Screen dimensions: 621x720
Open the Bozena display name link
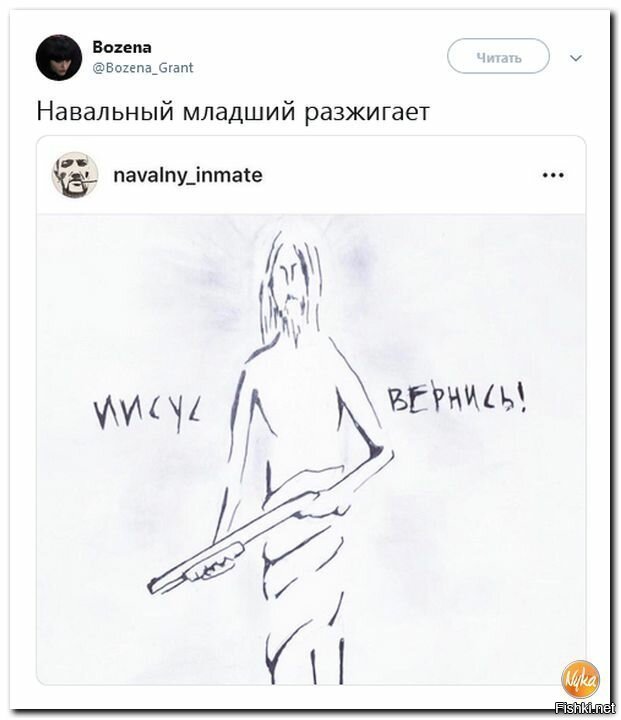(x=122, y=47)
